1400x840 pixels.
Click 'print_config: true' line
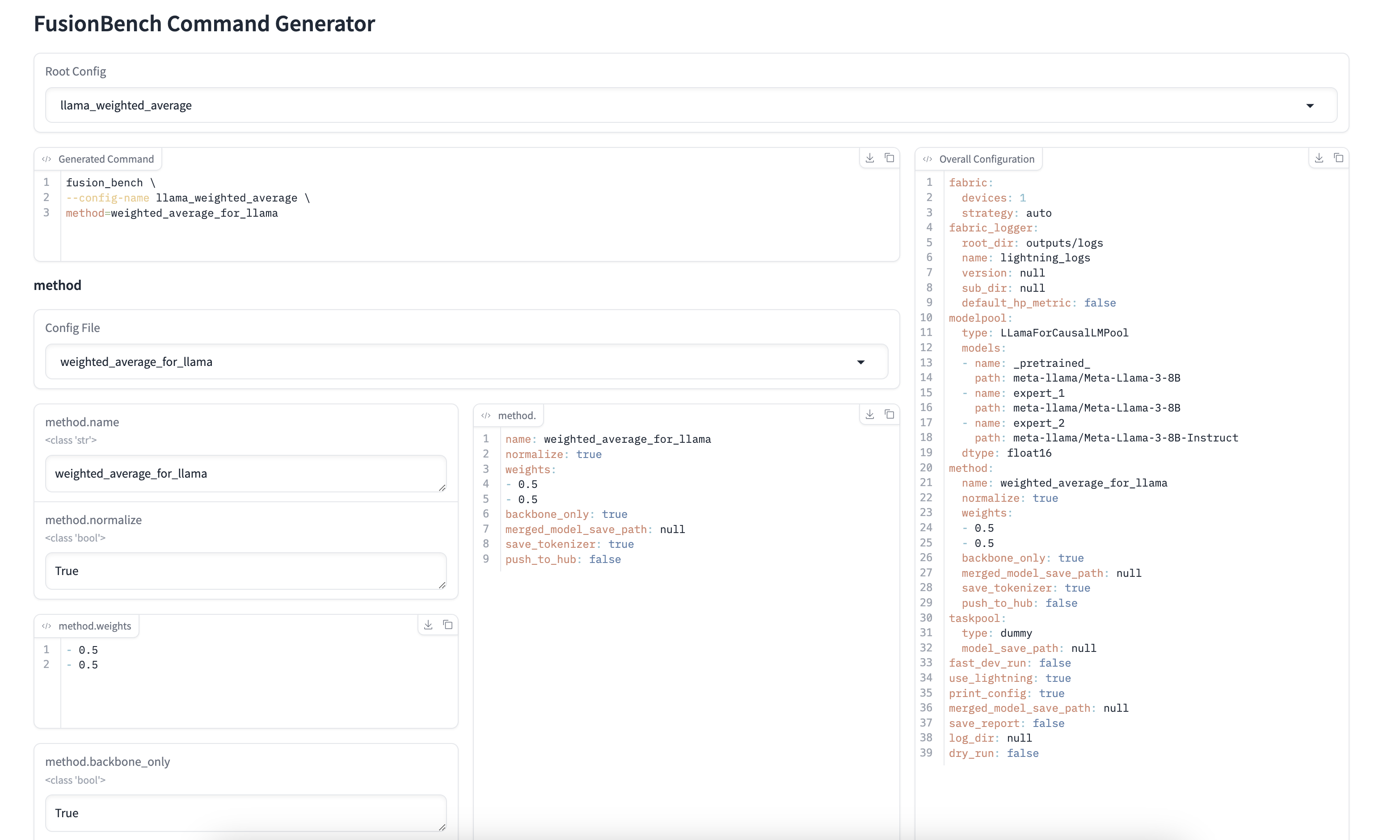(x=1007, y=693)
